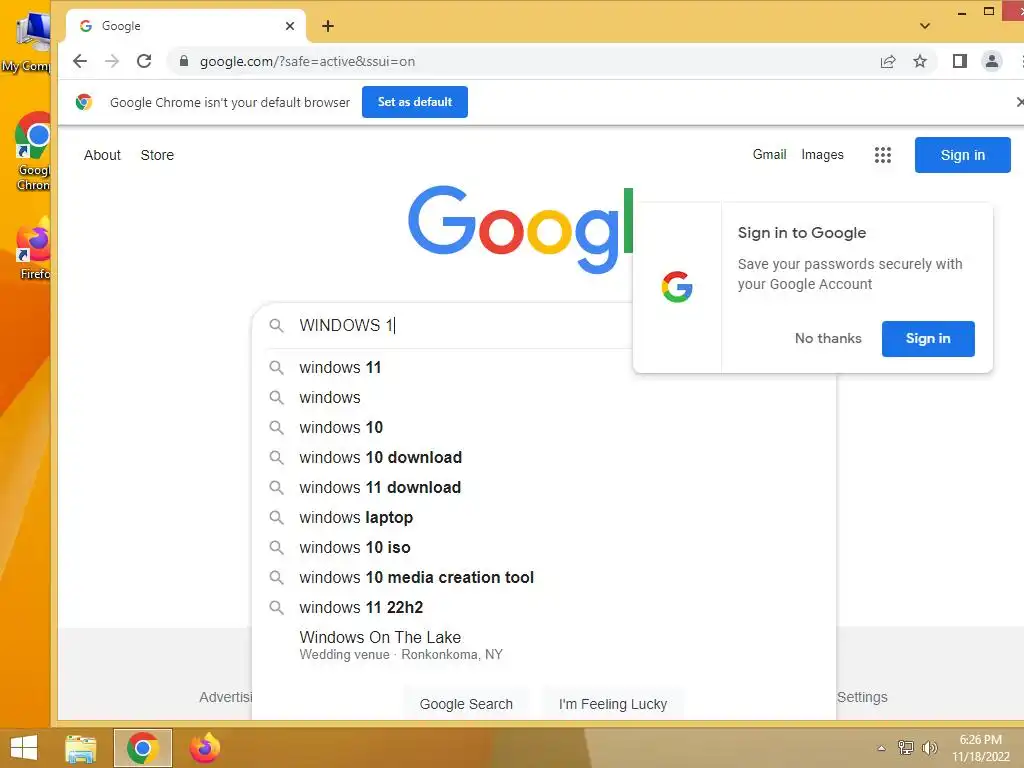This screenshot has width=1024, height=768.
Task: Click the padlock site info icon
Action: pyautogui.click(x=184, y=61)
